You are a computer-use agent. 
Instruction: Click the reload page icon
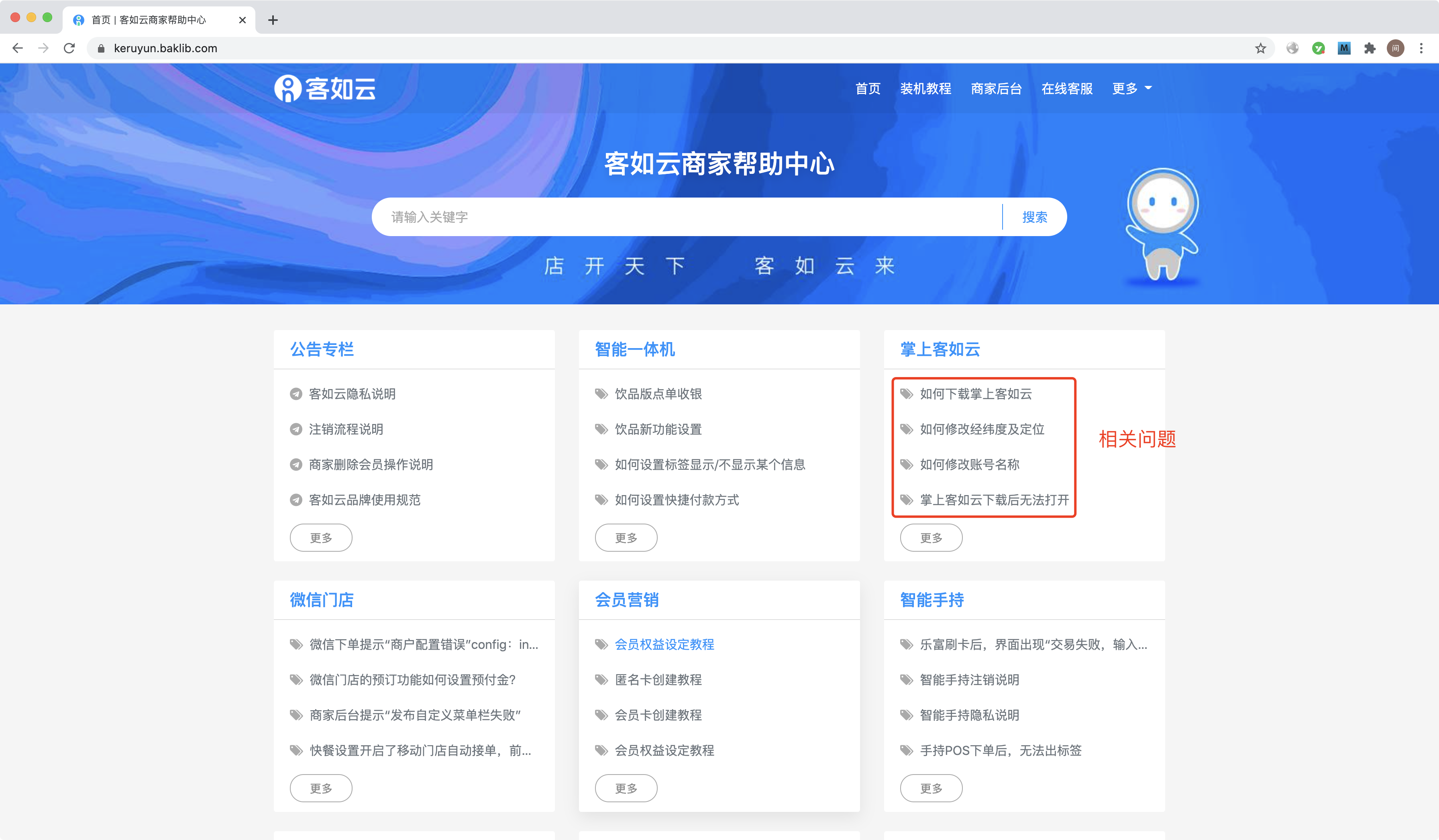click(69, 49)
